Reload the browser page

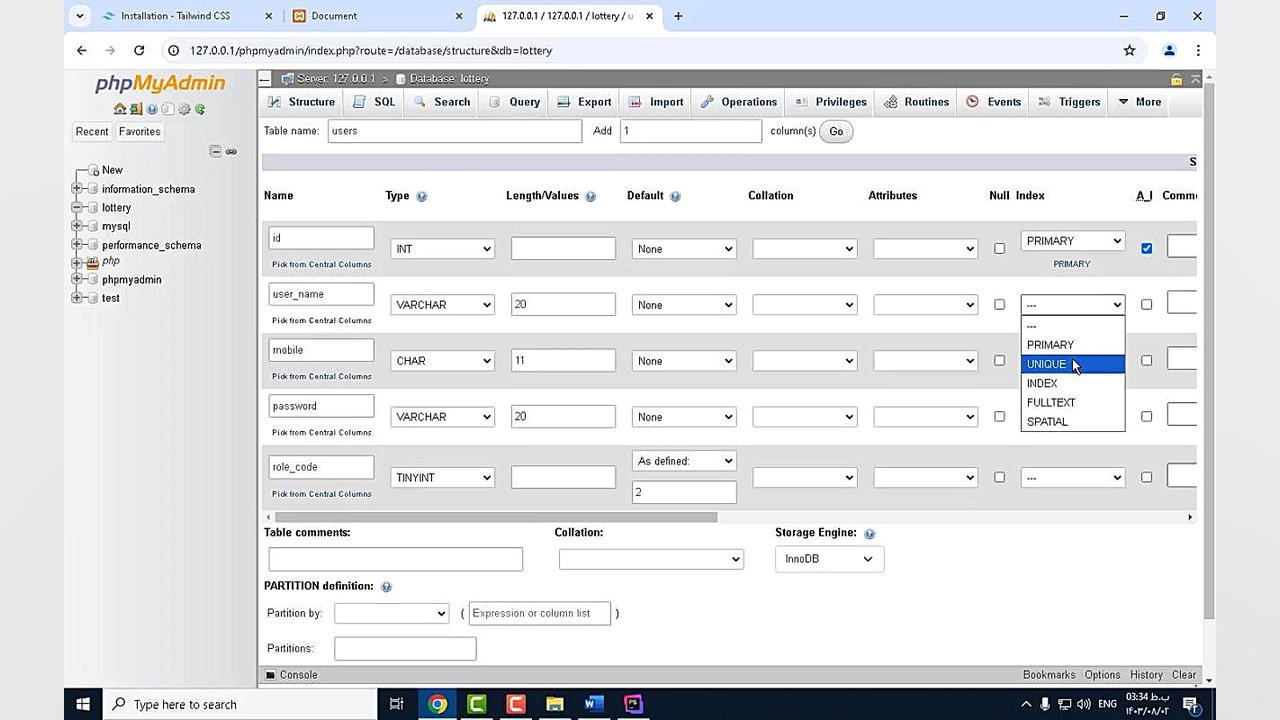(139, 50)
